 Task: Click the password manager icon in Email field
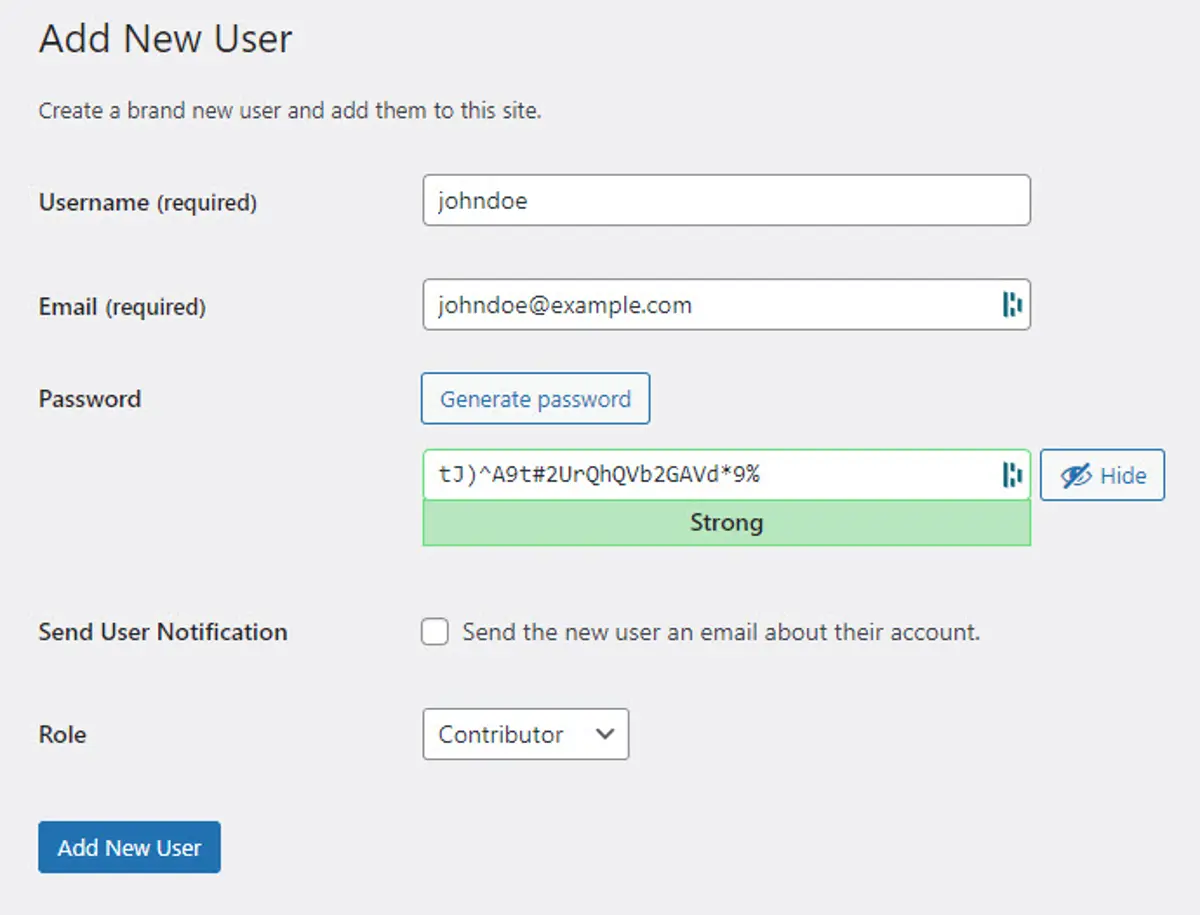coord(1012,305)
